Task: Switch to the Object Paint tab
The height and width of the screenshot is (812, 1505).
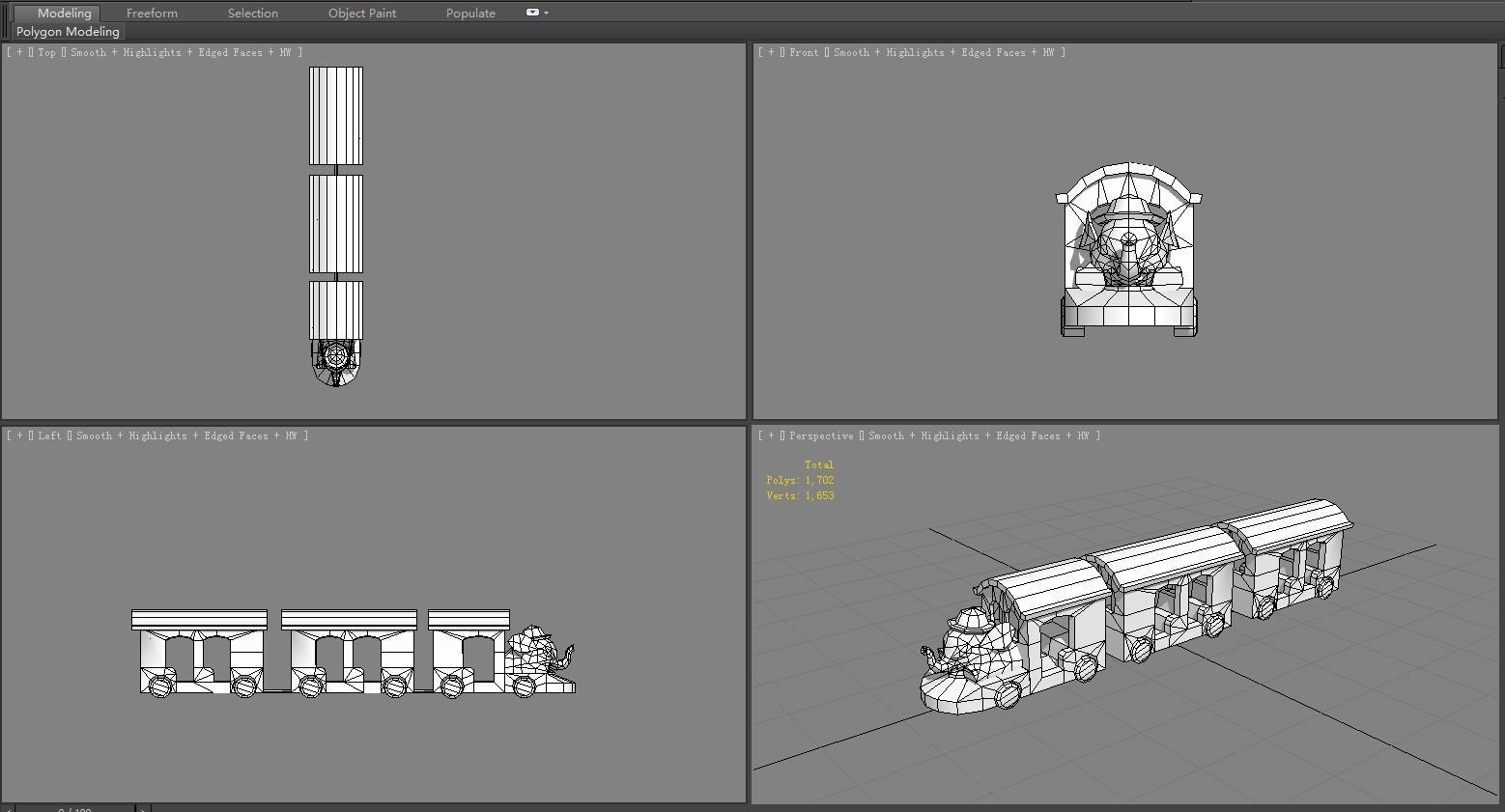Action: tap(362, 13)
